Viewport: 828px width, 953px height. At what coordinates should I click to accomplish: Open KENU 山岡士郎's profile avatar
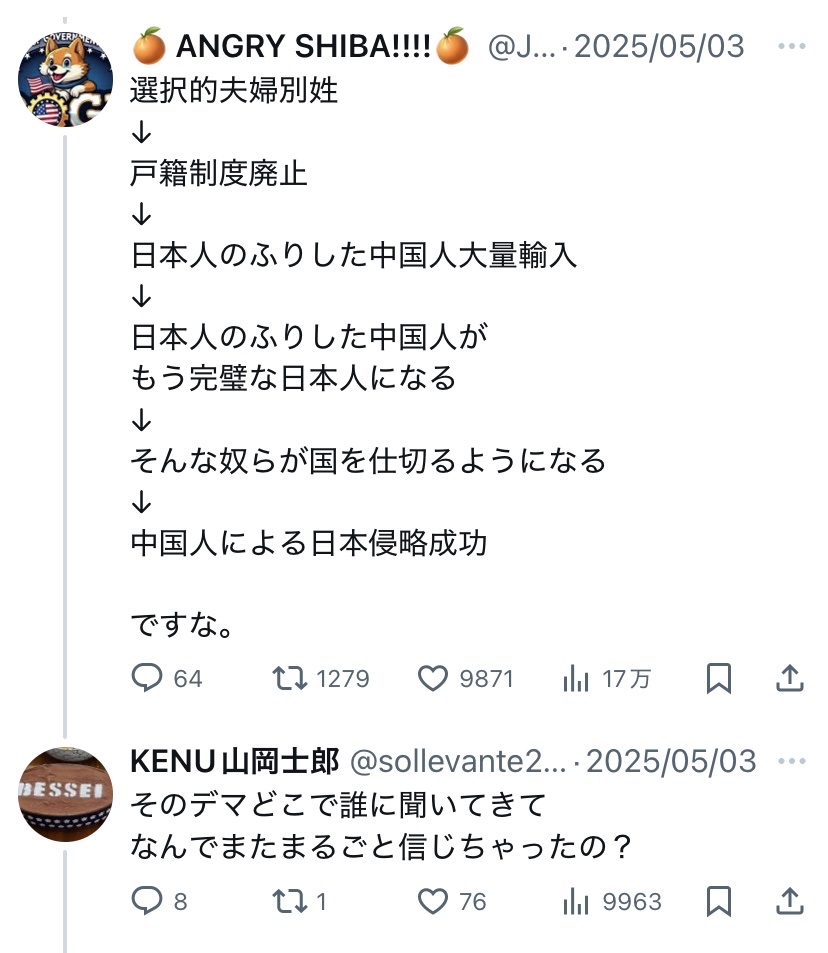click(x=66, y=794)
